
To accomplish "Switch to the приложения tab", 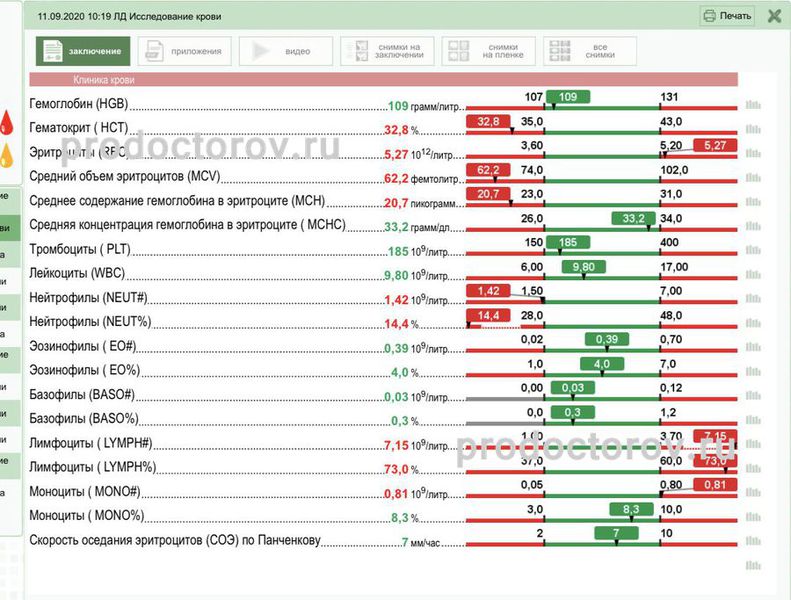I will pyautogui.click(x=185, y=51).
